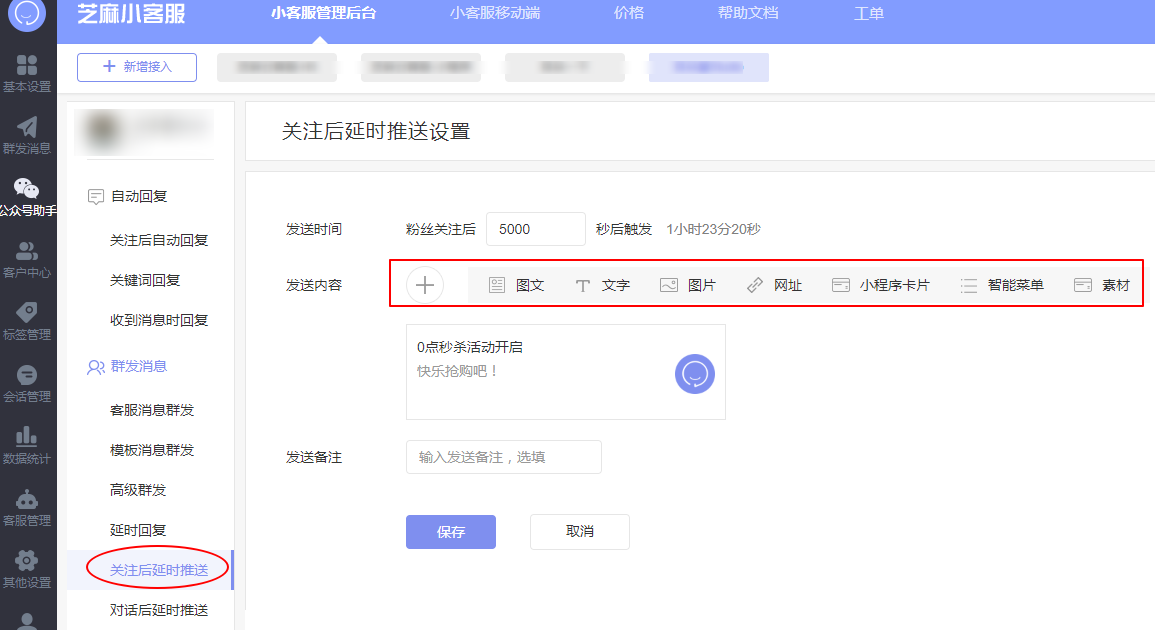
Task: Switch to 小客服管理后台 tab
Action: coord(323,13)
